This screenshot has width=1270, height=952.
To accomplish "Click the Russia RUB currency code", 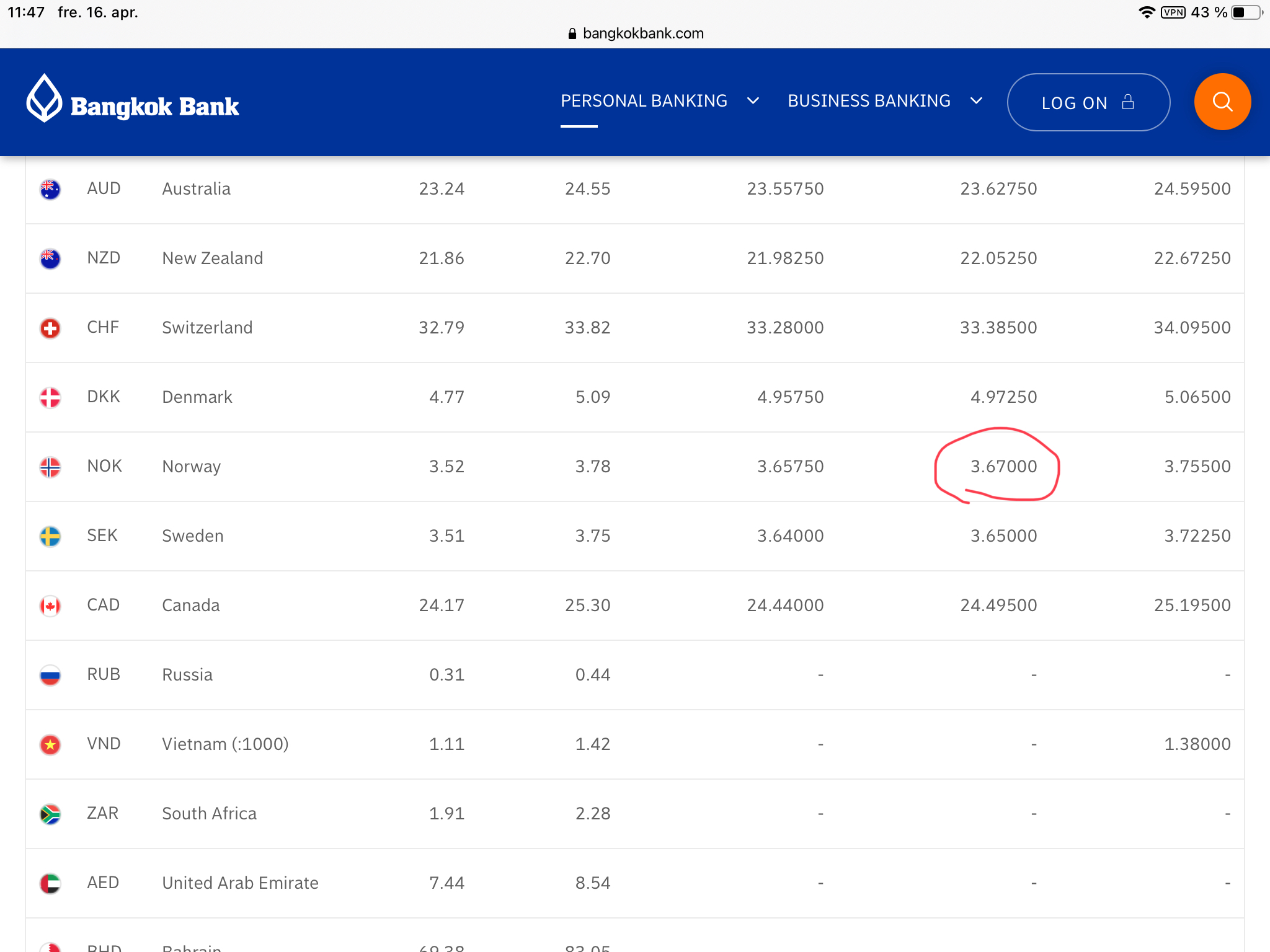I will [104, 674].
